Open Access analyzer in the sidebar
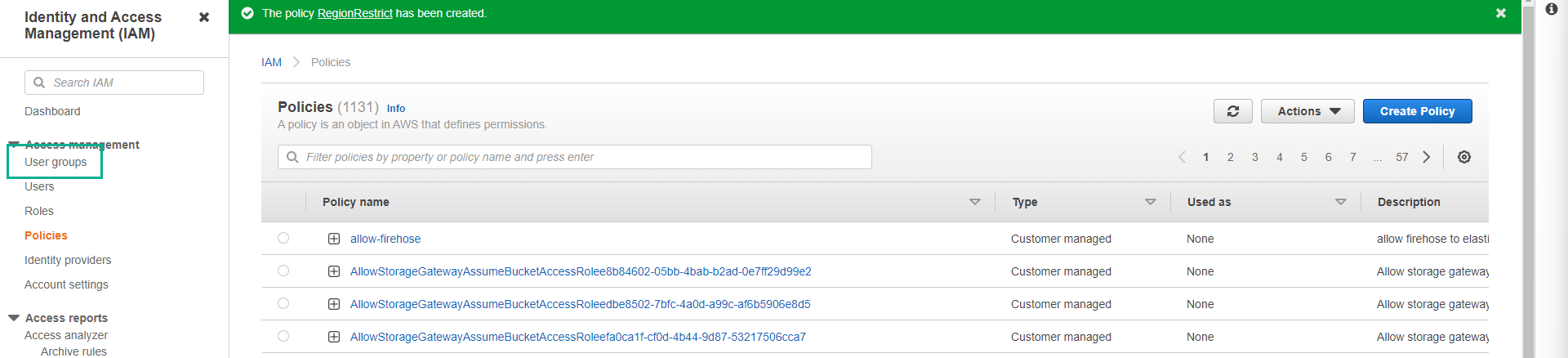Image resolution: width=1568 pixels, height=358 pixels. click(x=66, y=335)
